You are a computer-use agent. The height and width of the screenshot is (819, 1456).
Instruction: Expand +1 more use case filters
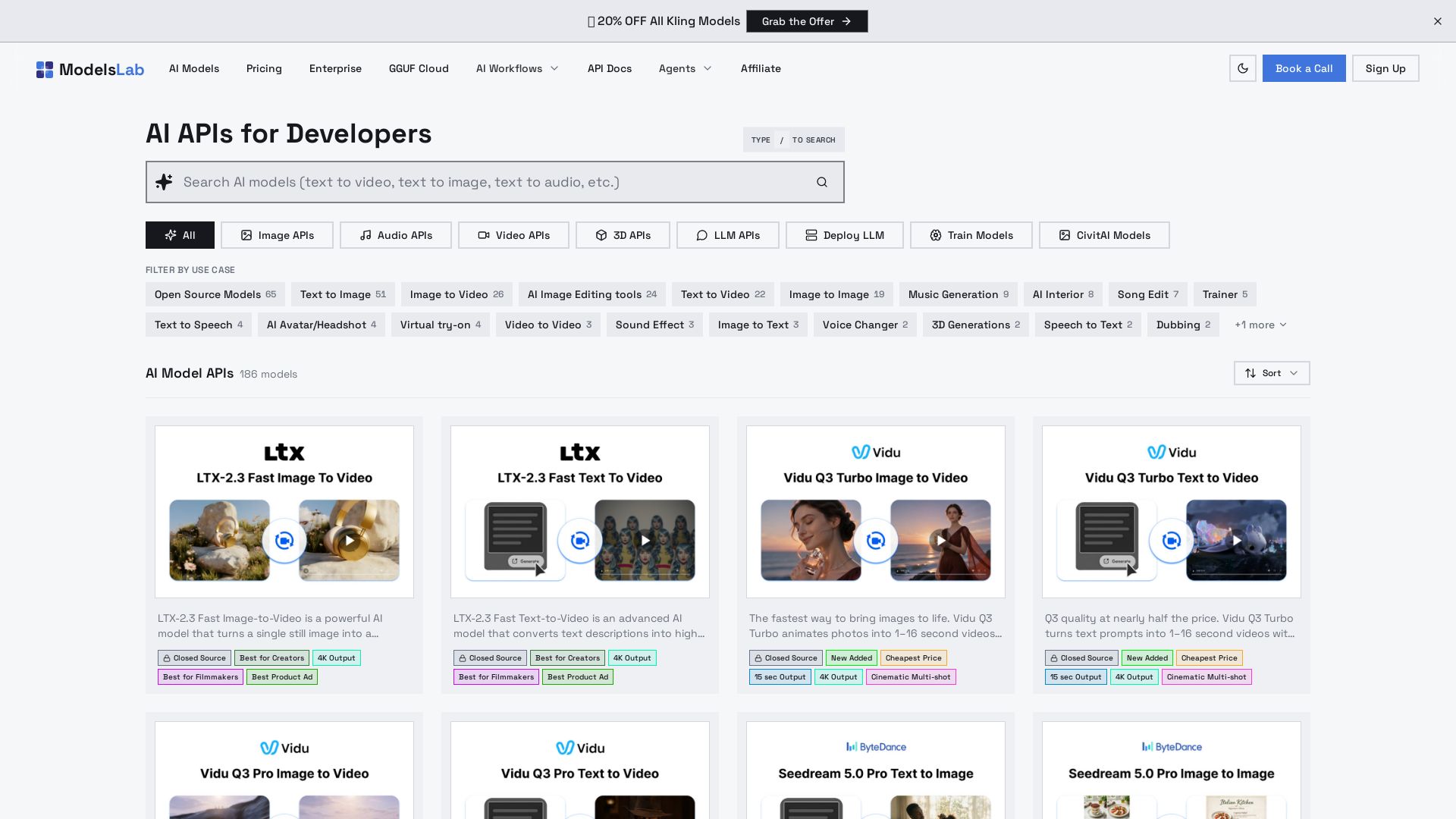pyautogui.click(x=1260, y=325)
